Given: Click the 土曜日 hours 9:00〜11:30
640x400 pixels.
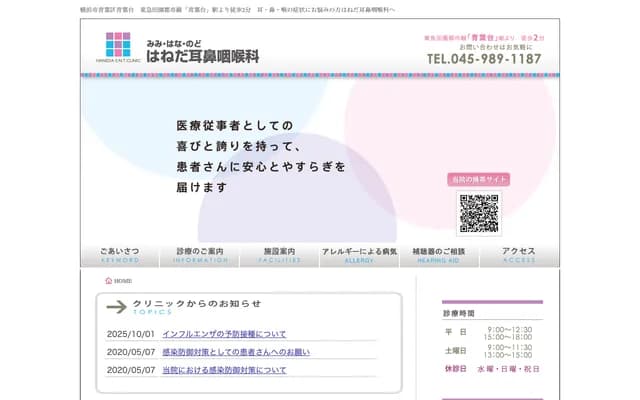Looking at the screenshot, I should tap(510, 347).
